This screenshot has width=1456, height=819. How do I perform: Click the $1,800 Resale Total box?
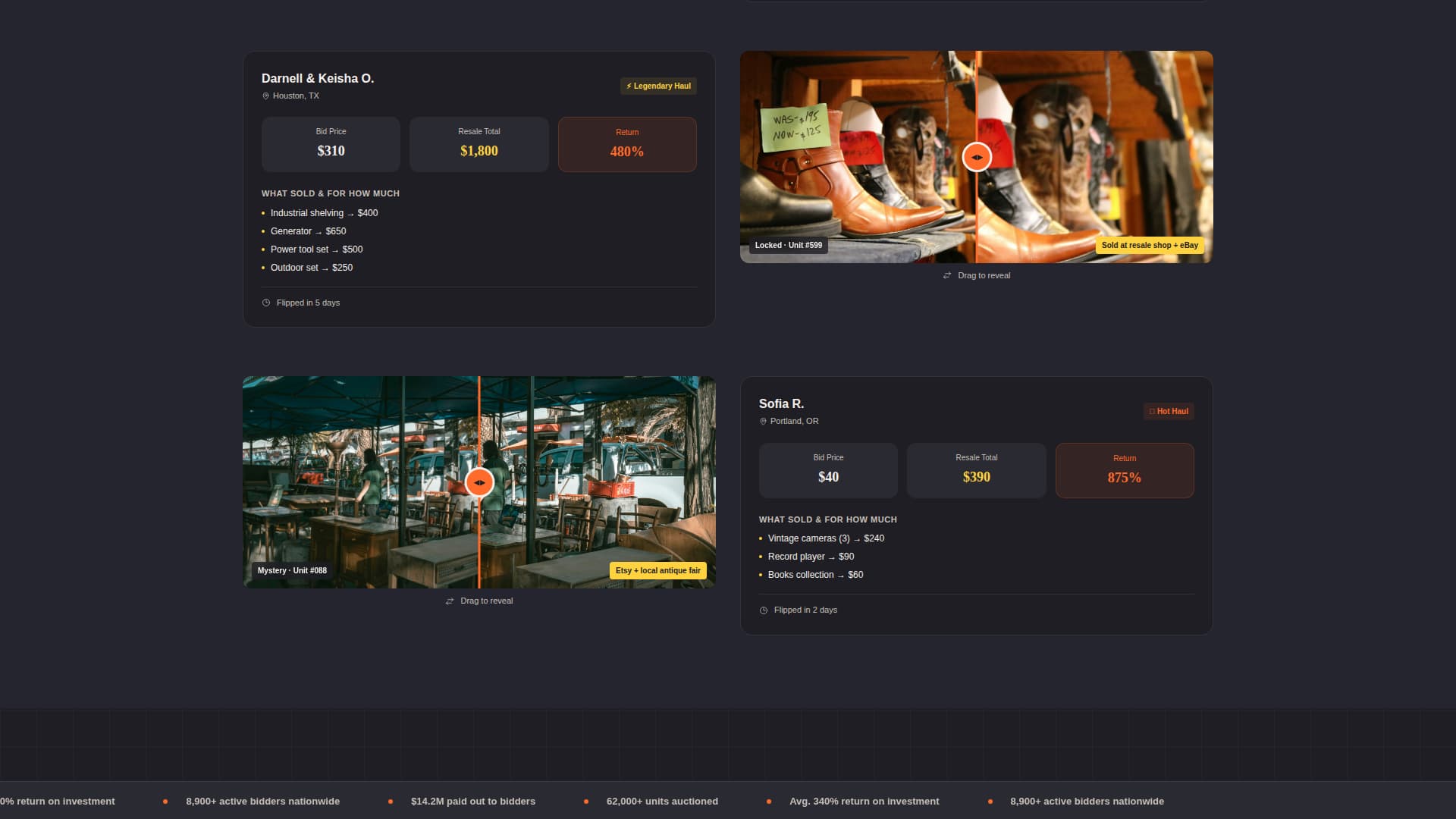[x=479, y=144]
